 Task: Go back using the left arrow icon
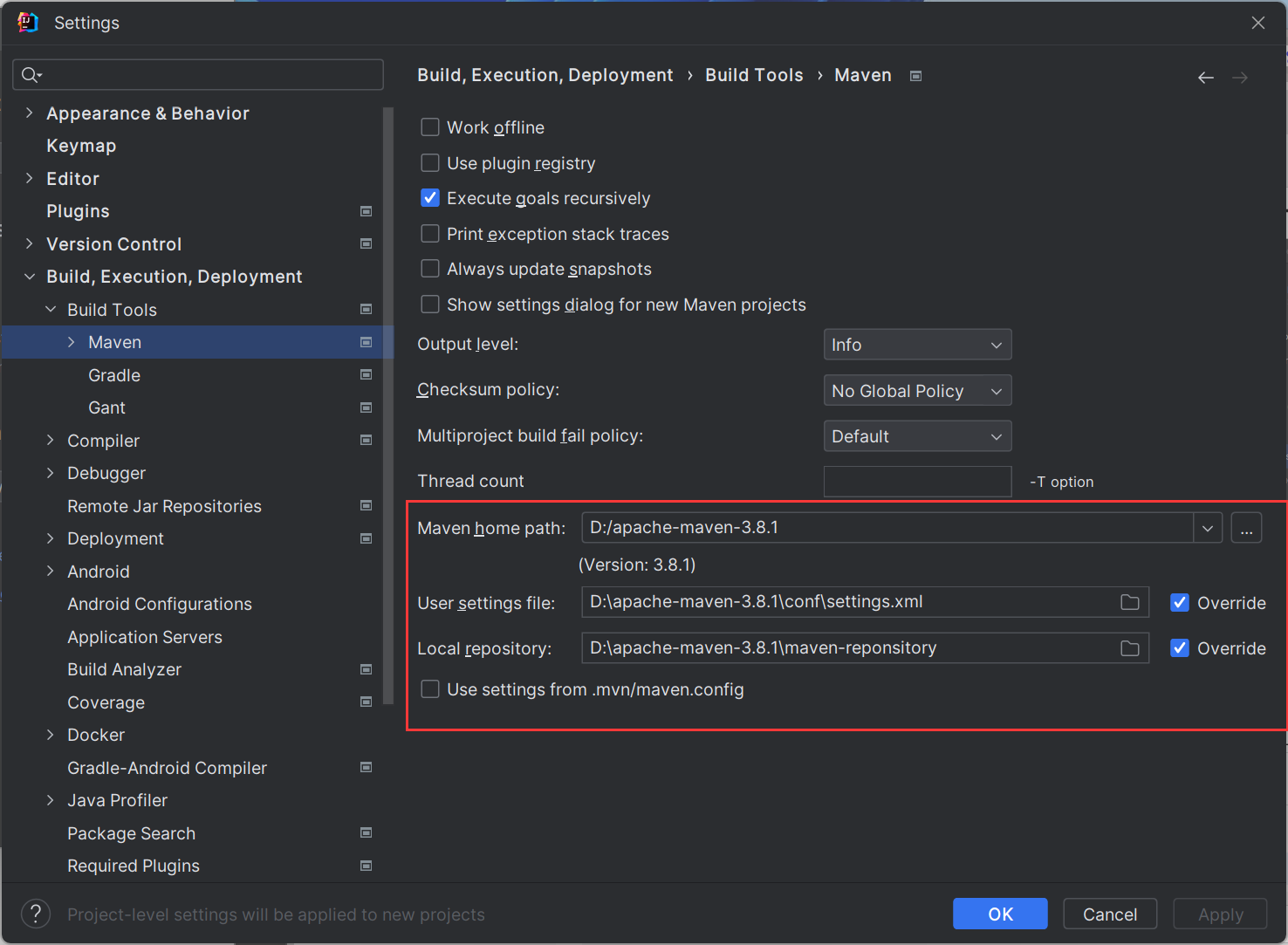(1206, 78)
